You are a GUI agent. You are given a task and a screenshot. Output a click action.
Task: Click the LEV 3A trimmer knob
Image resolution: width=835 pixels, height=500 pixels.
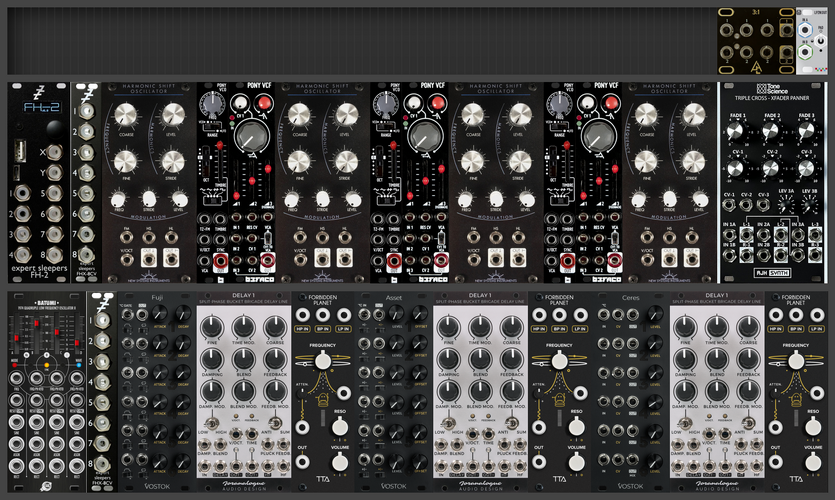[x=787, y=204]
